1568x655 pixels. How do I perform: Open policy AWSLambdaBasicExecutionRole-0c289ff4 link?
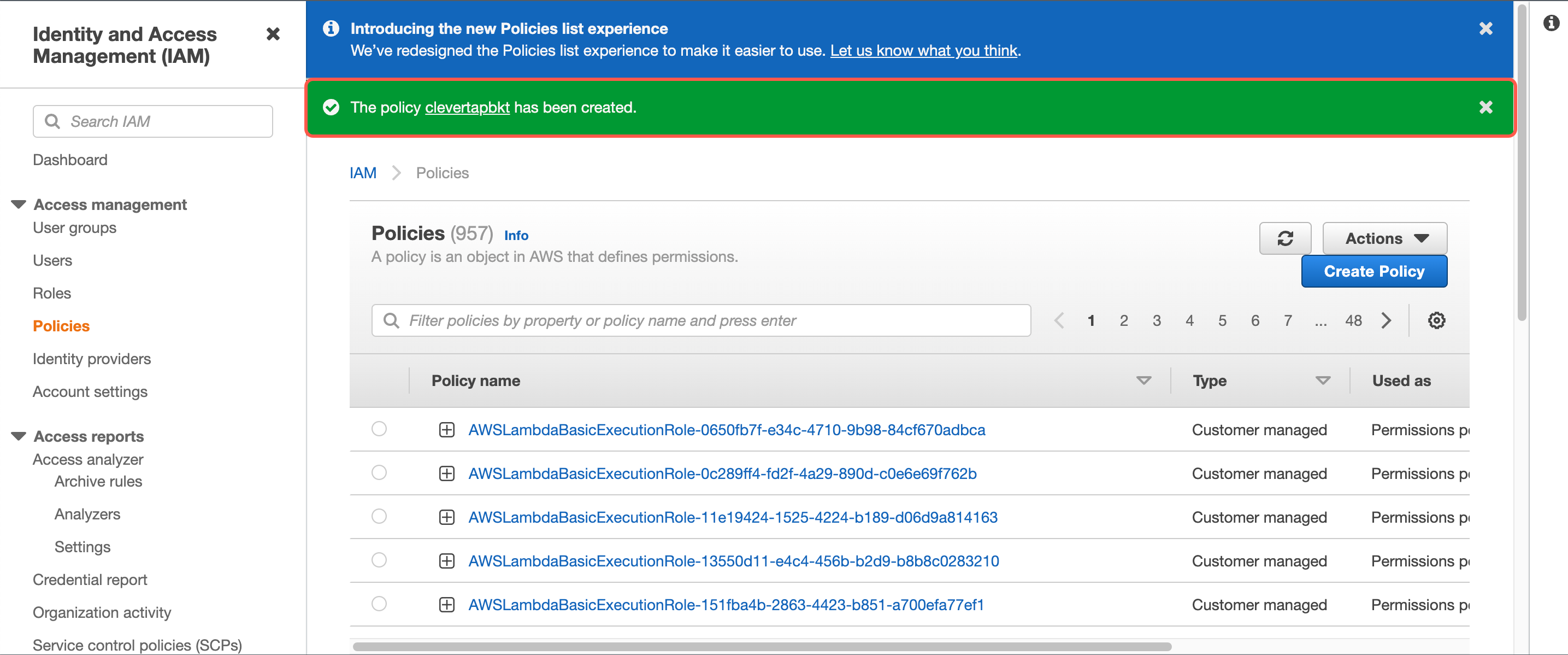(722, 473)
